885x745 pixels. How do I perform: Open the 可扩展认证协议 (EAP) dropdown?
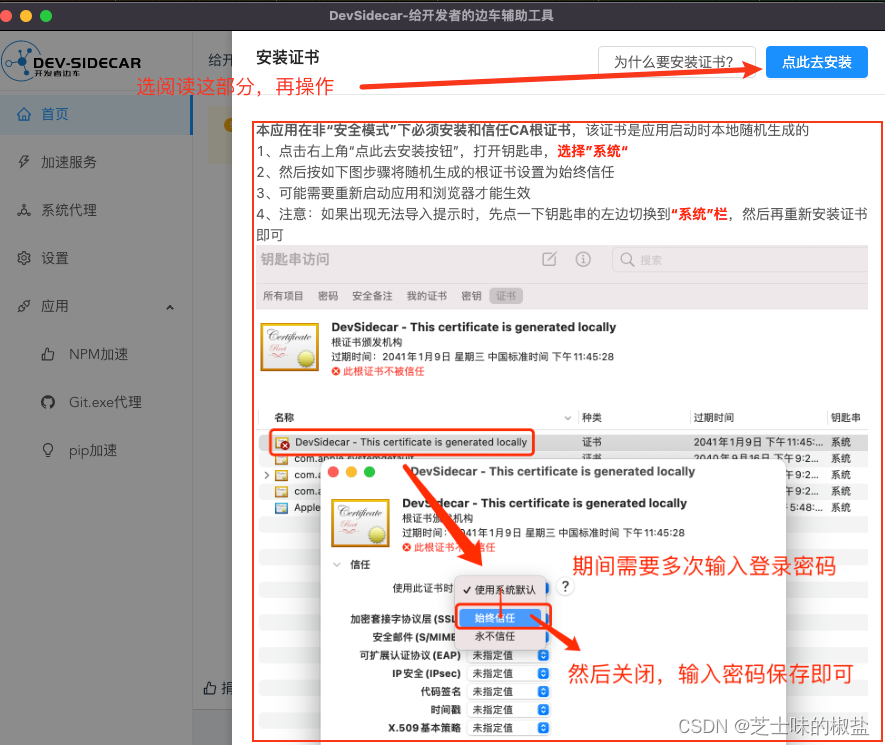[x=509, y=655]
